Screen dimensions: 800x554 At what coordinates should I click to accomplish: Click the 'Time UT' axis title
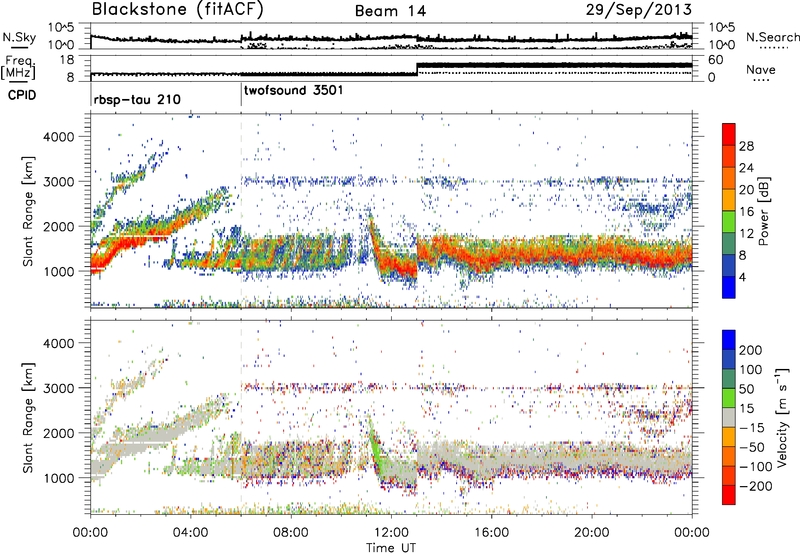coord(391,547)
